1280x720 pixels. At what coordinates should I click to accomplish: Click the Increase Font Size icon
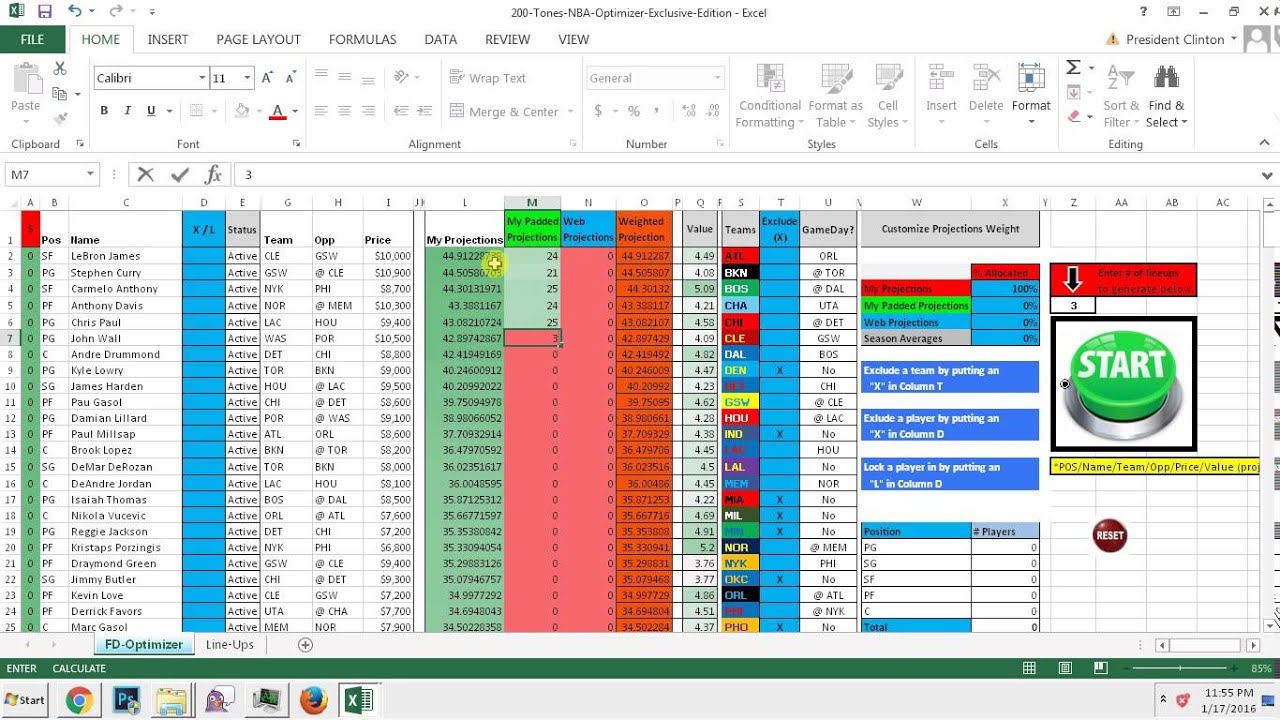(x=267, y=78)
